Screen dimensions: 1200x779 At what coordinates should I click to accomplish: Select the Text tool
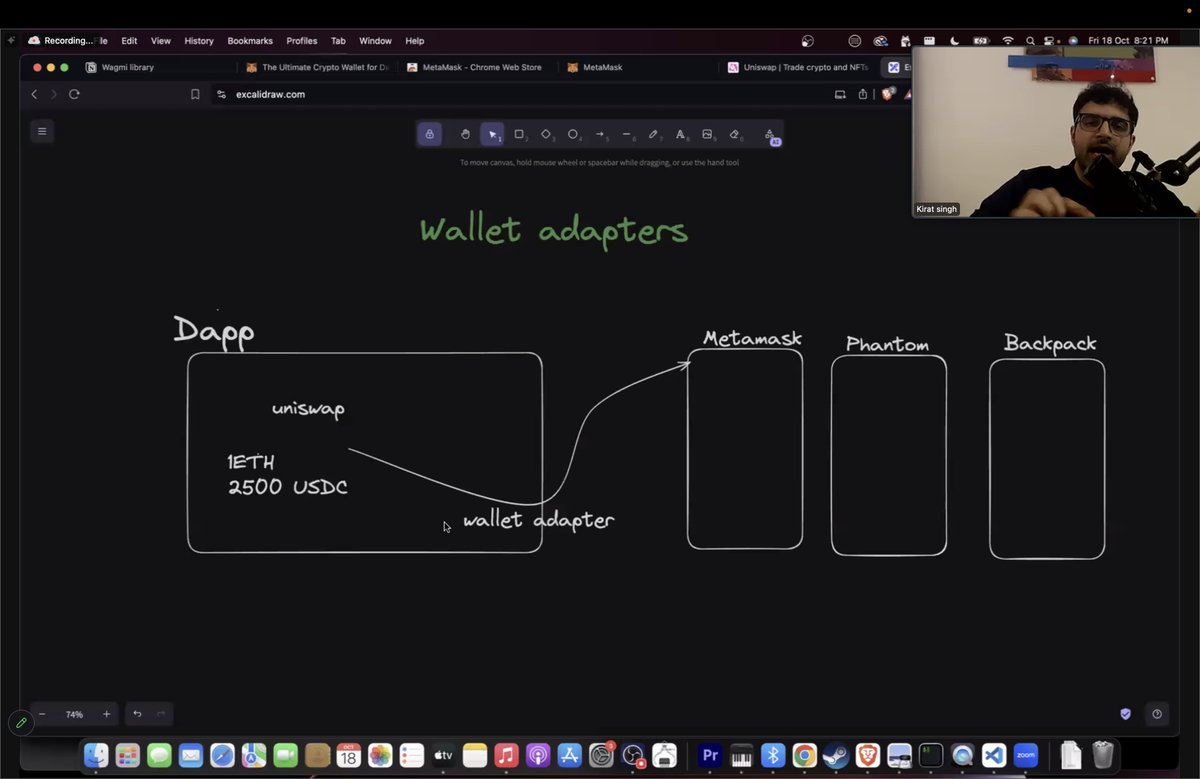click(x=680, y=134)
